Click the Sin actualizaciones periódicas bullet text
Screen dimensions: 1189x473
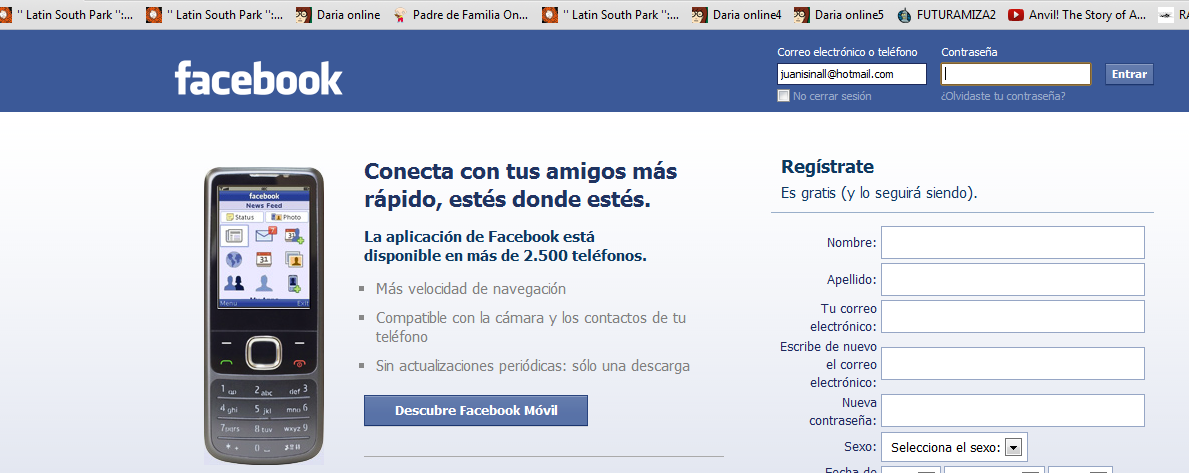pyautogui.click(x=533, y=366)
